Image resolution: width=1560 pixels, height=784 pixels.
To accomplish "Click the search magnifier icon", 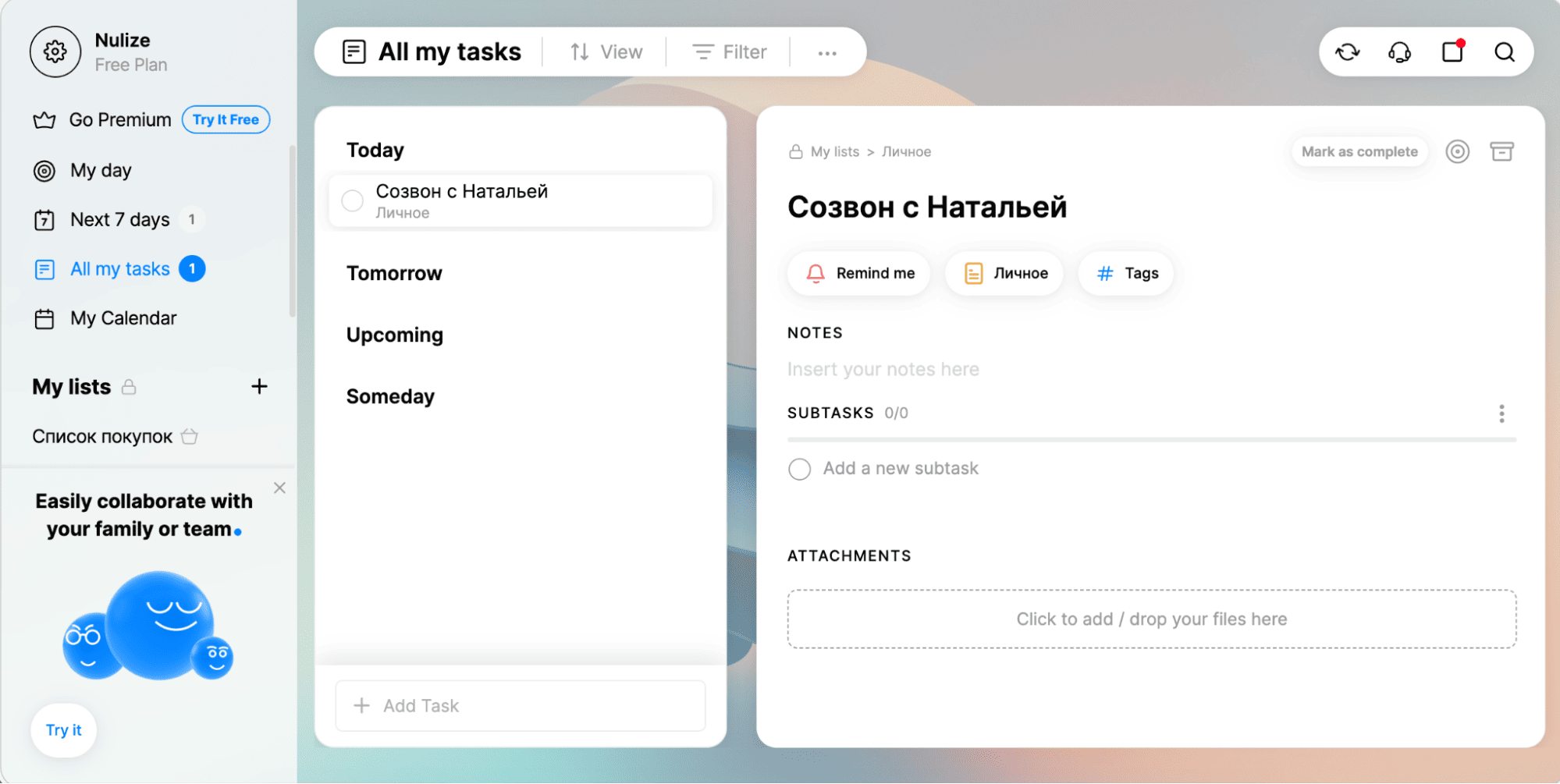I will 1504,52.
